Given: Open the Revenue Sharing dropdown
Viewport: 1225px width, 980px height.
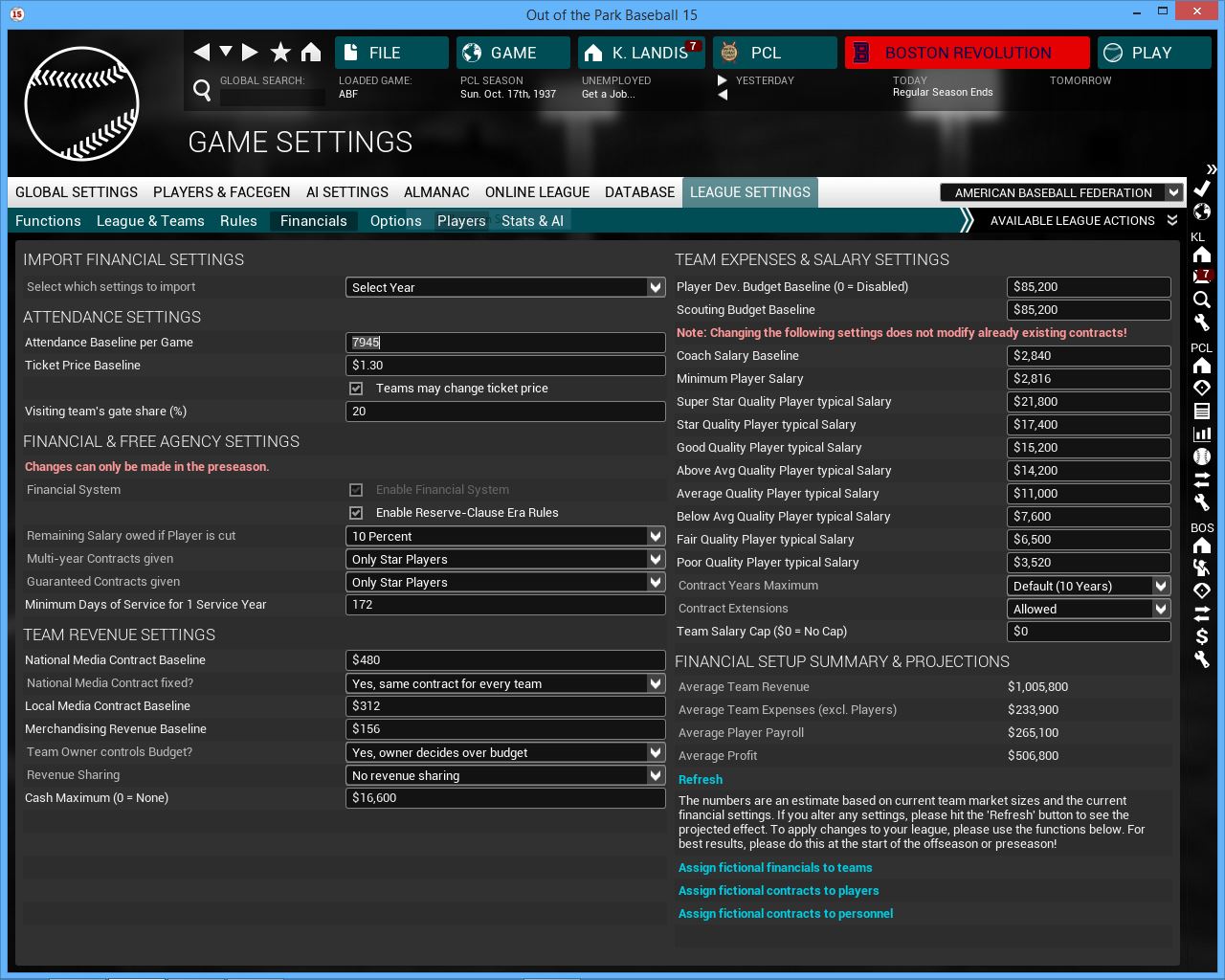Looking at the screenshot, I should [505, 775].
